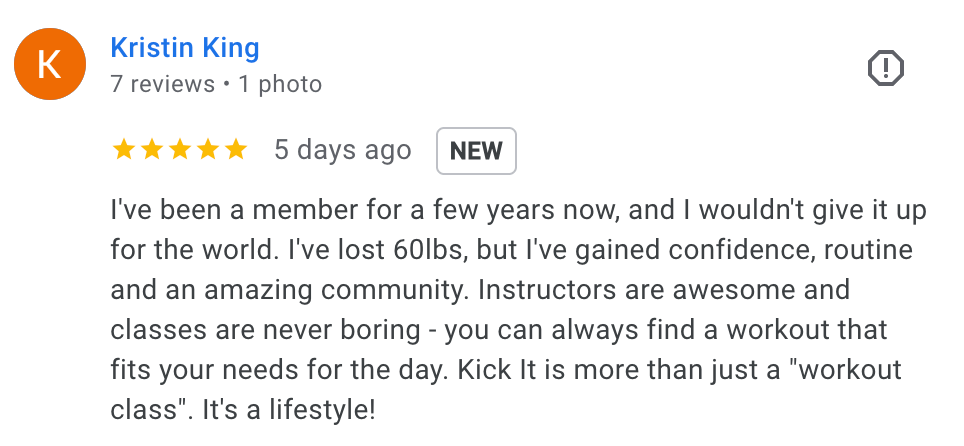Click the fifth yellow rating star
The height and width of the screenshot is (446, 964).
[236, 150]
